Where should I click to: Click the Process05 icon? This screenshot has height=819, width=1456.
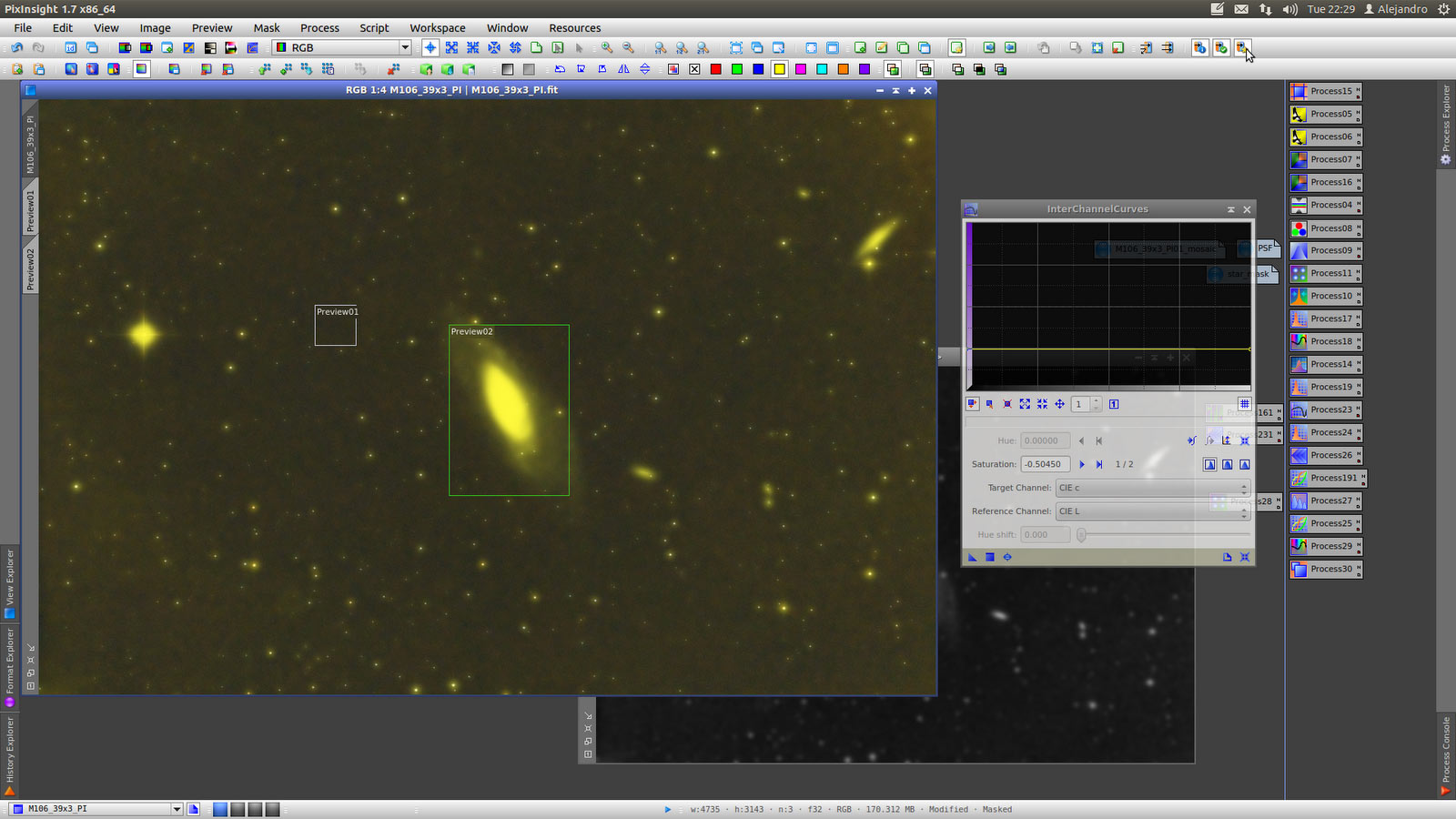pyautogui.click(x=1326, y=114)
